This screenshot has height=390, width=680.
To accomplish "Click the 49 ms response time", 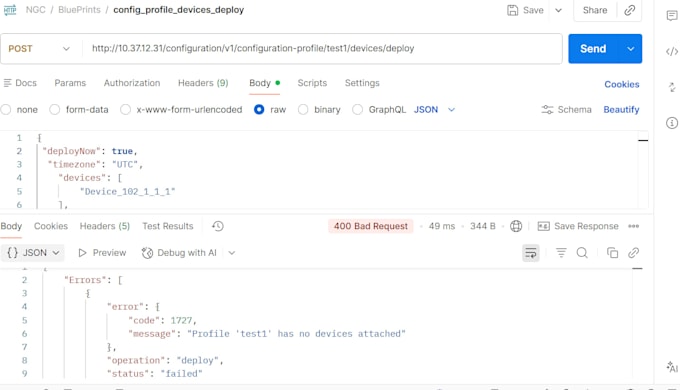I will [x=442, y=226].
